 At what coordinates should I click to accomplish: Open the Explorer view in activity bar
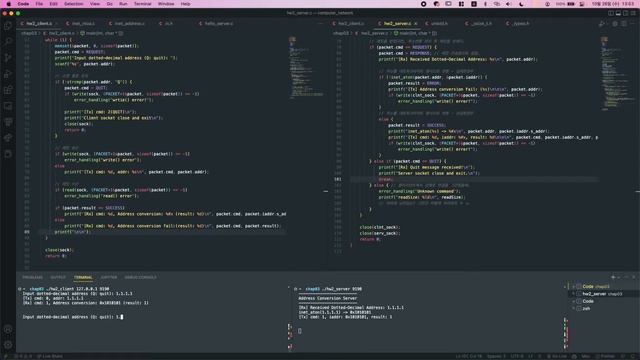click(x=8, y=26)
